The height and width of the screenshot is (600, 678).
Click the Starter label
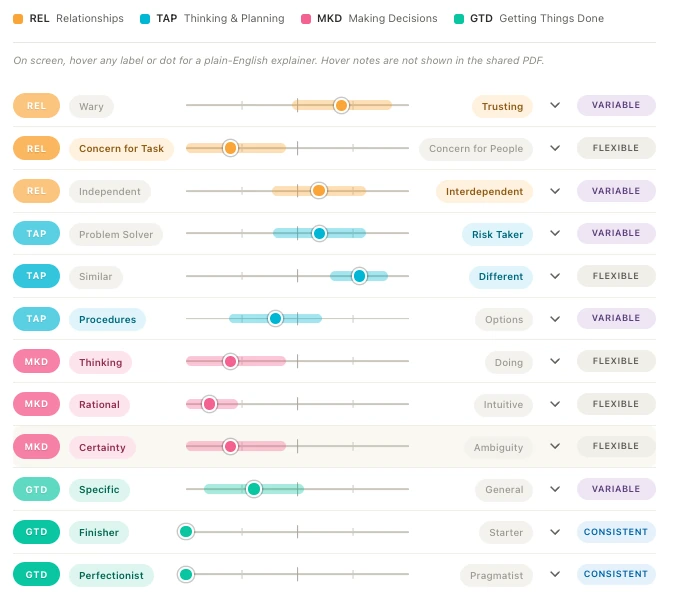click(x=506, y=533)
